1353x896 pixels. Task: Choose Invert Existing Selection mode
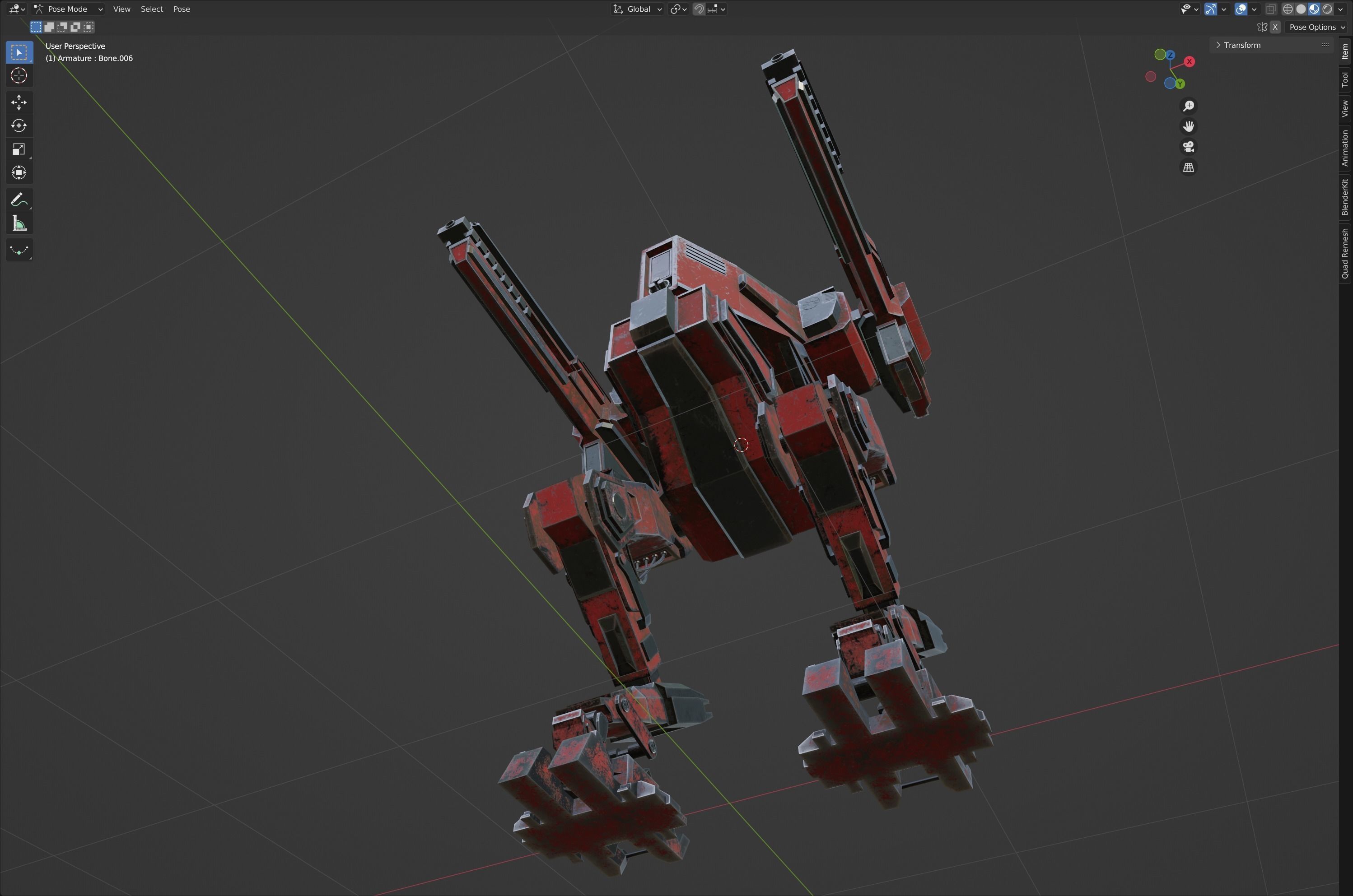pos(75,27)
